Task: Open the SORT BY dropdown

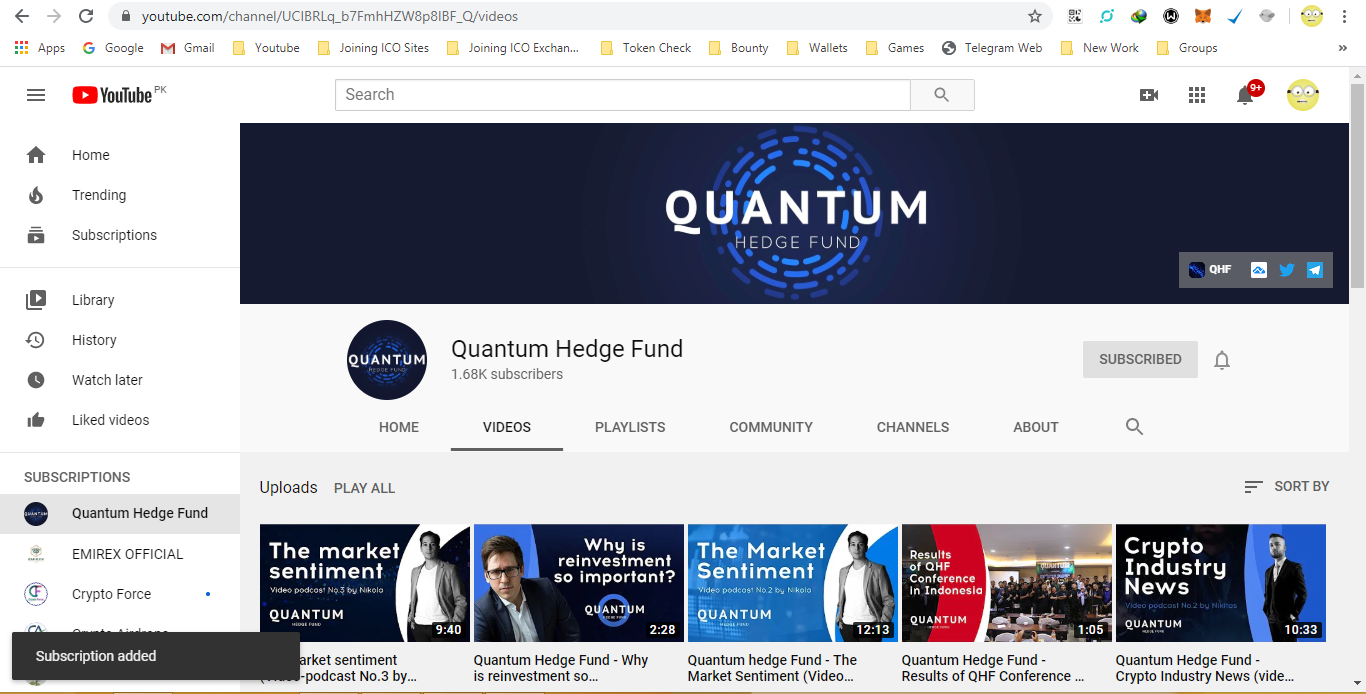Action: click(1286, 486)
